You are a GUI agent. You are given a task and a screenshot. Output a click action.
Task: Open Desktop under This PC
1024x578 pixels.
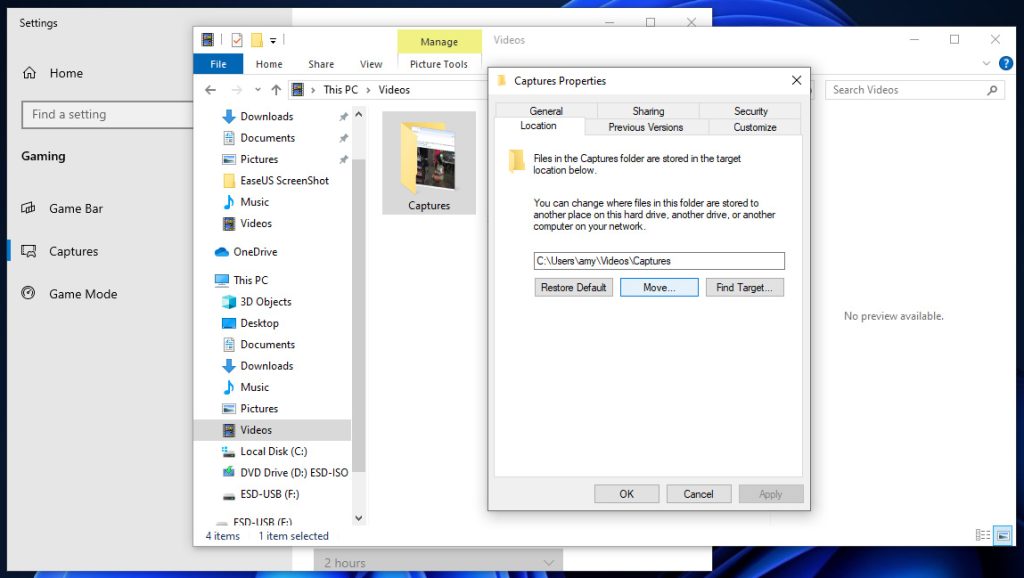coord(259,323)
